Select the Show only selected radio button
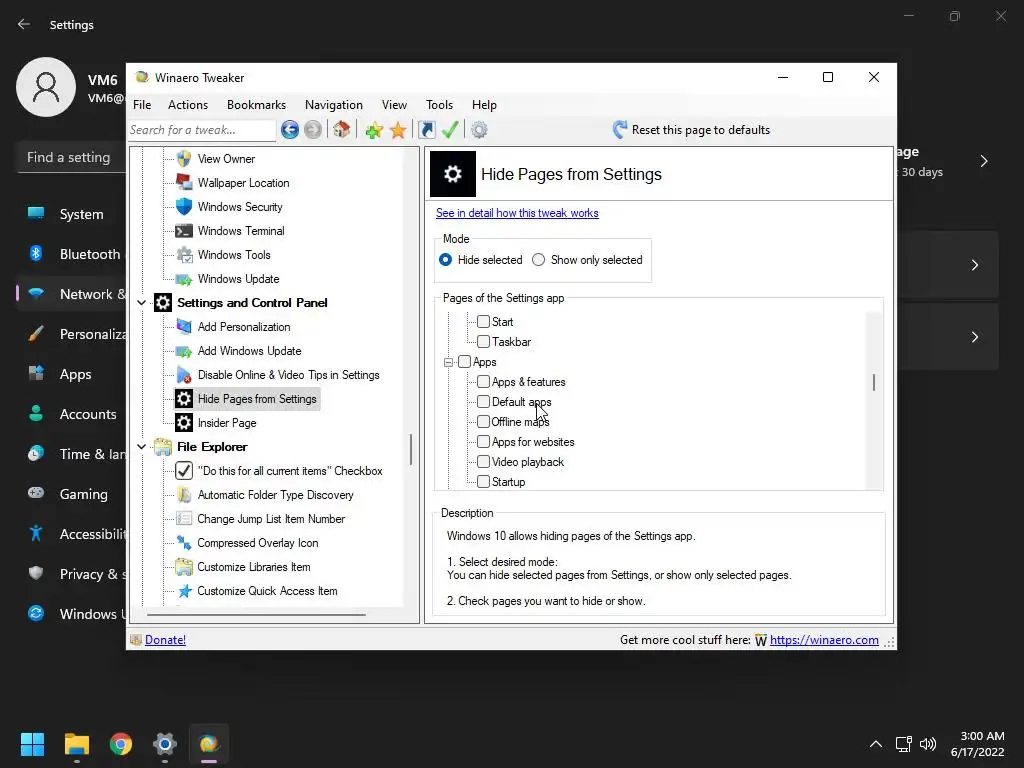Image resolution: width=1024 pixels, height=768 pixels. point(538,260)
